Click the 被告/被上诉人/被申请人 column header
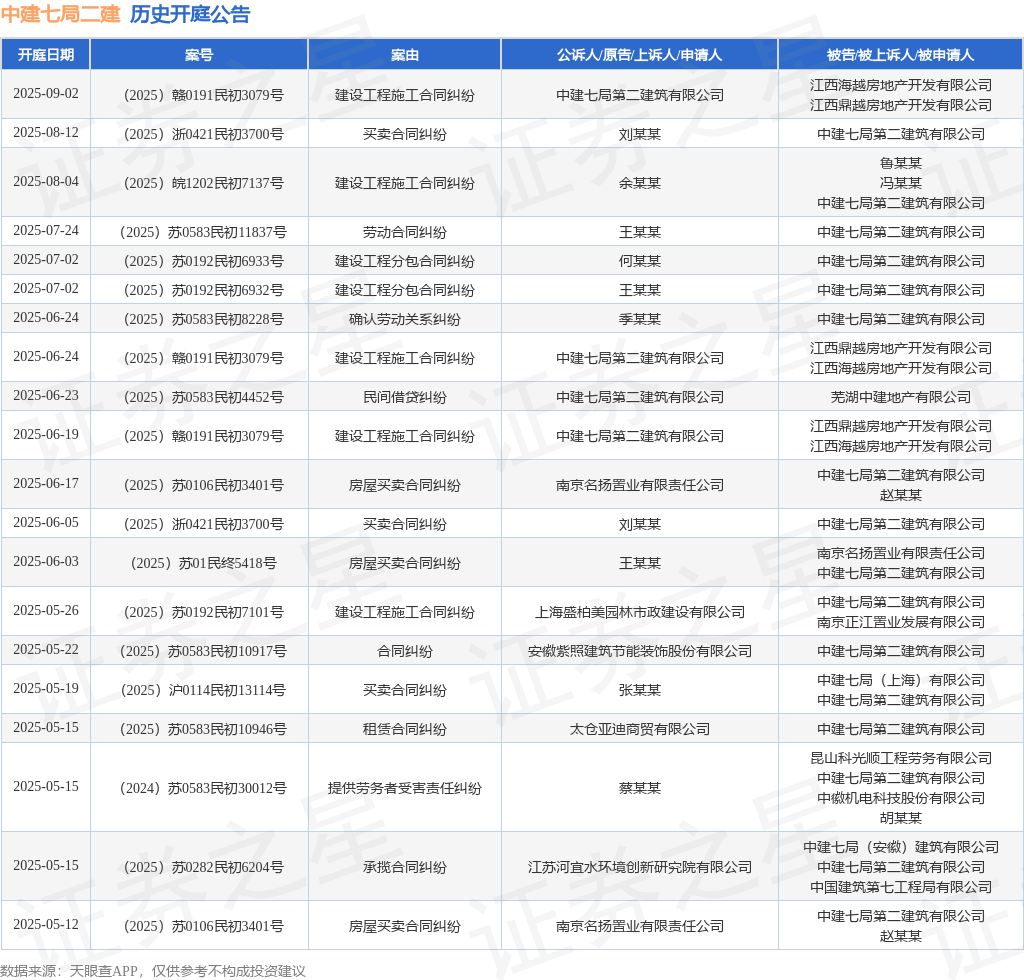The width and height of the screenshot is (1024, 980). pyautogui.click(x=901, y=55)
